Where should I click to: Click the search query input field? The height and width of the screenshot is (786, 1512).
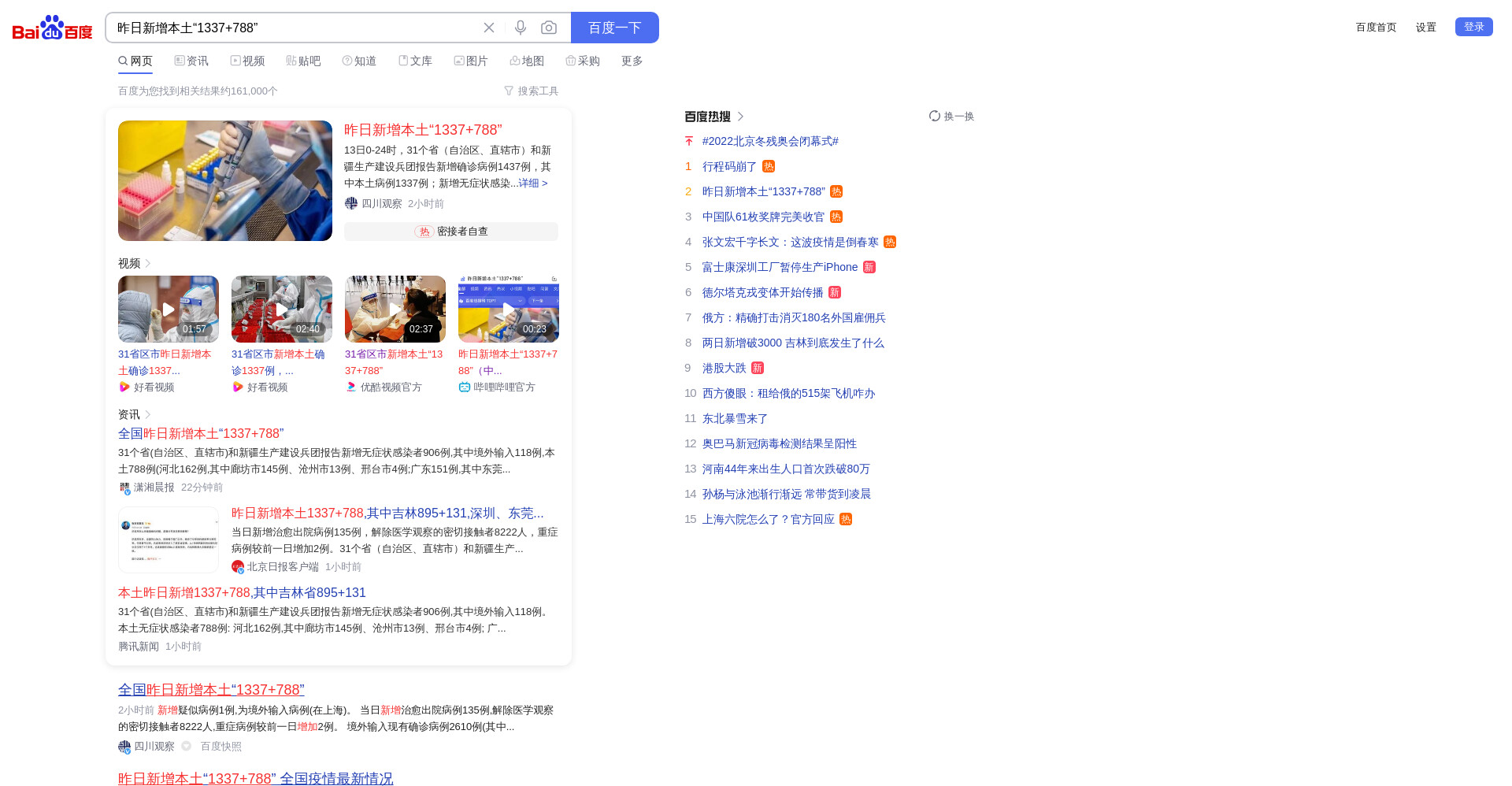tap(295, 28)
